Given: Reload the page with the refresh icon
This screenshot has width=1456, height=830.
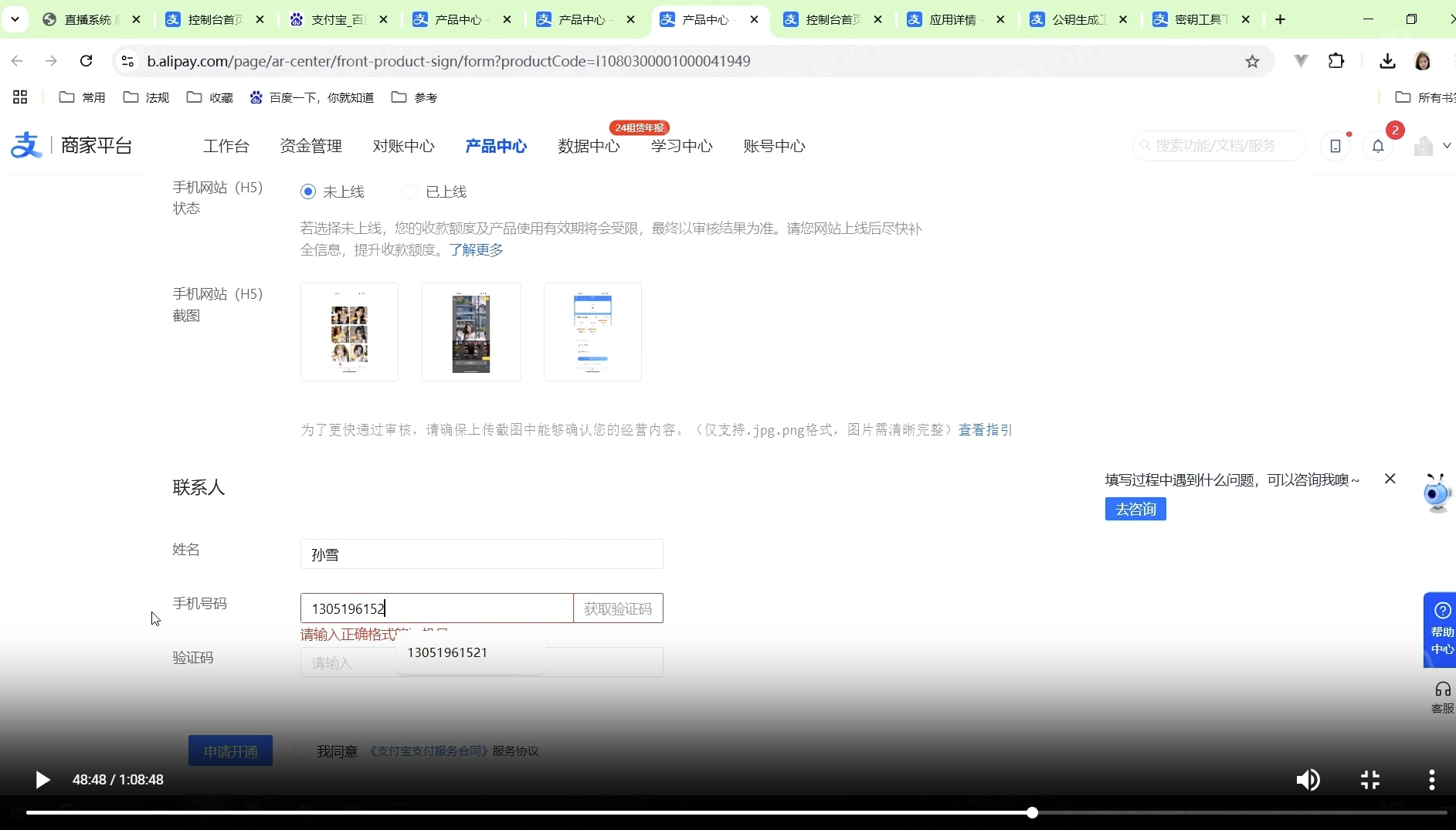Looking at the screenshot, I should click(x=87, y=61).
